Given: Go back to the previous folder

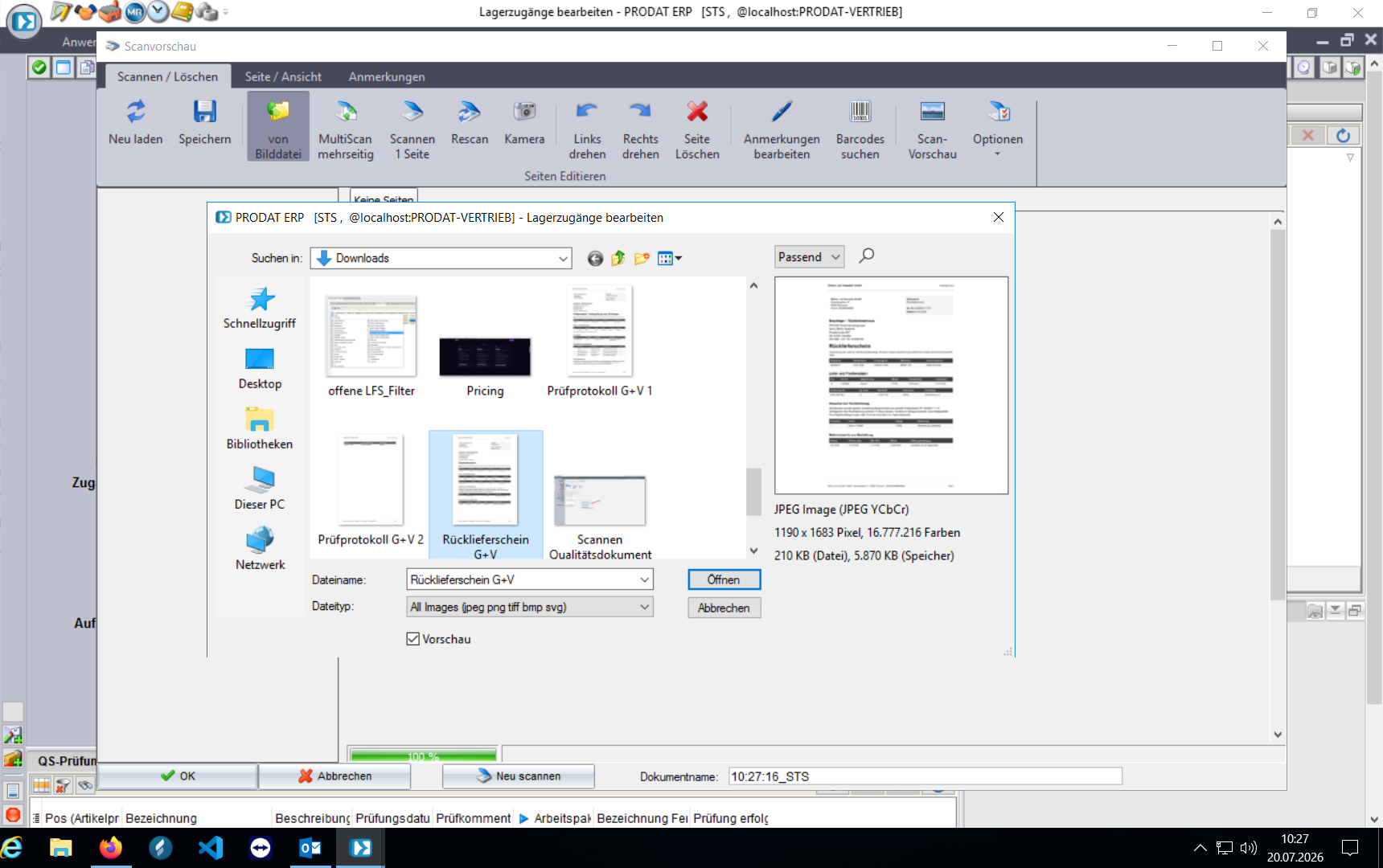Looking at the screenshot, I should coord(595,258).
